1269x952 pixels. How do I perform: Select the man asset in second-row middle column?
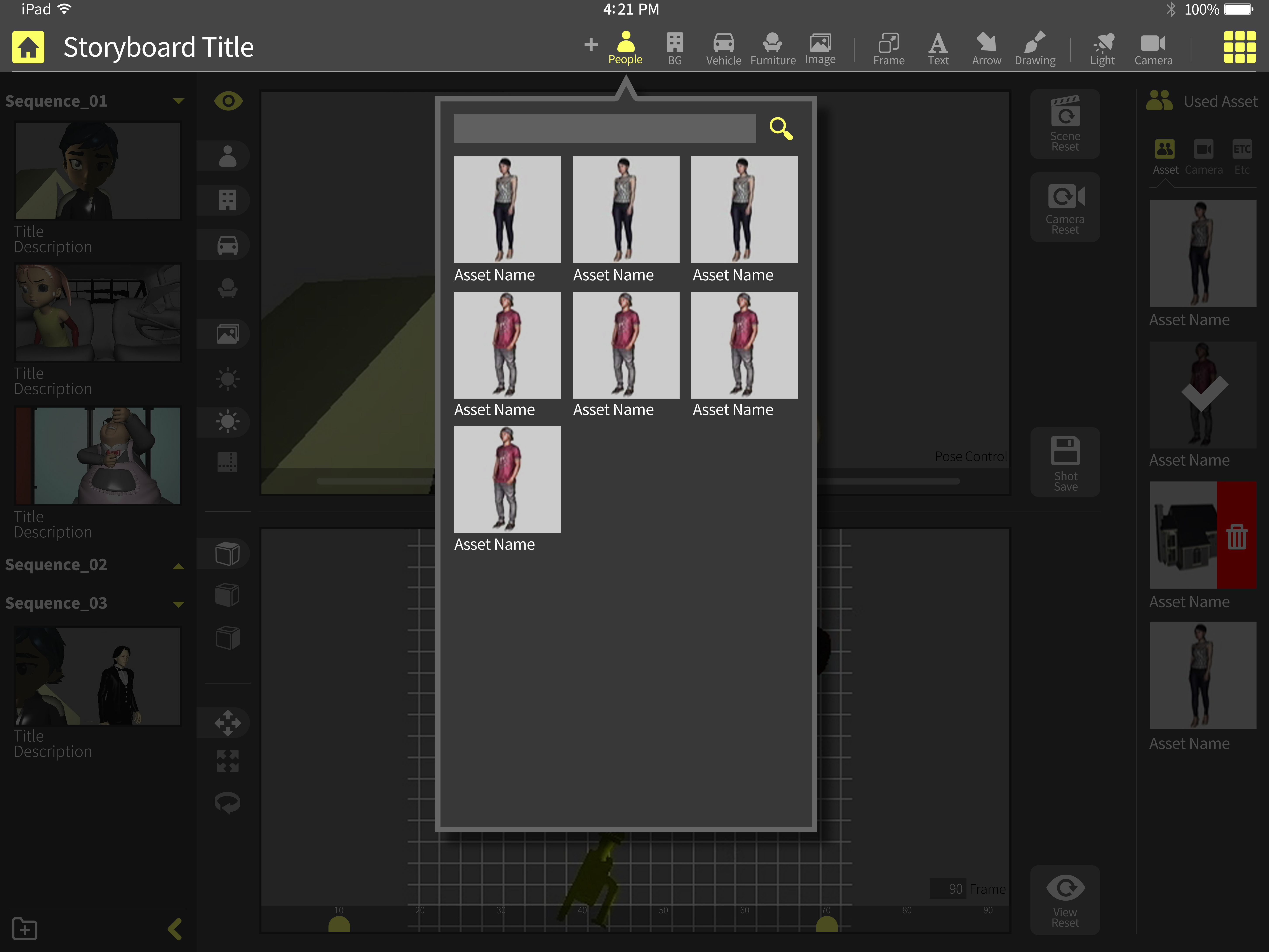(626, 345)
